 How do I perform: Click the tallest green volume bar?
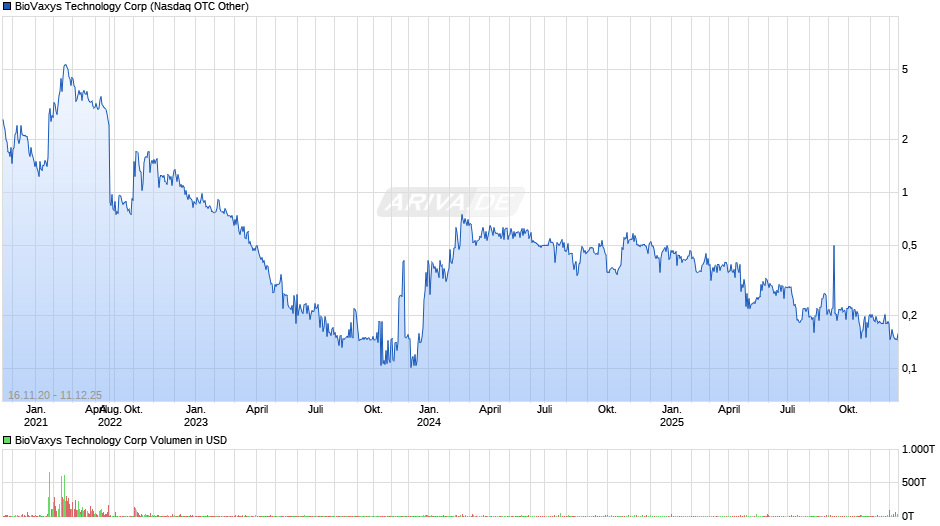(50, 494)
